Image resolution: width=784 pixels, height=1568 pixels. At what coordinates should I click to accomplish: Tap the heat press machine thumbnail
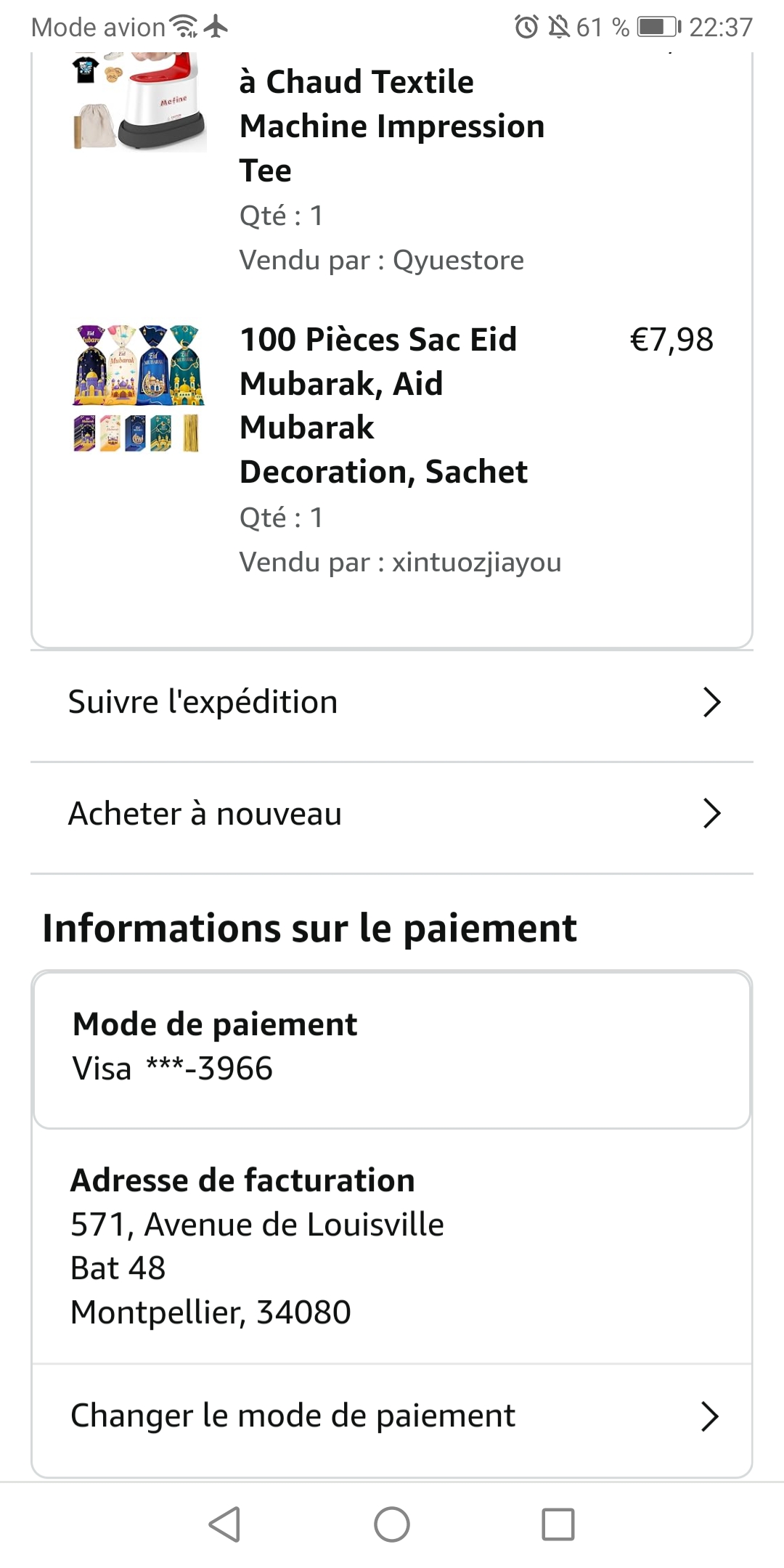[x=139, y=102]
